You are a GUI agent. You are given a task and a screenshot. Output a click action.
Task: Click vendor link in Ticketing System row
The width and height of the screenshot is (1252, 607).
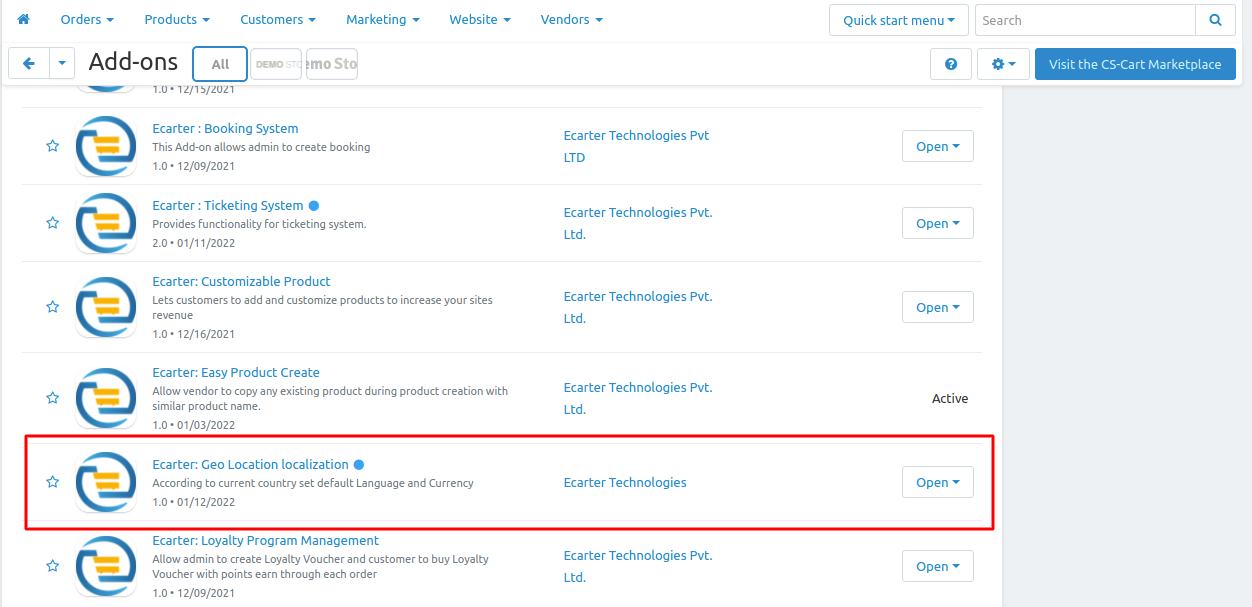coord(638,223)
